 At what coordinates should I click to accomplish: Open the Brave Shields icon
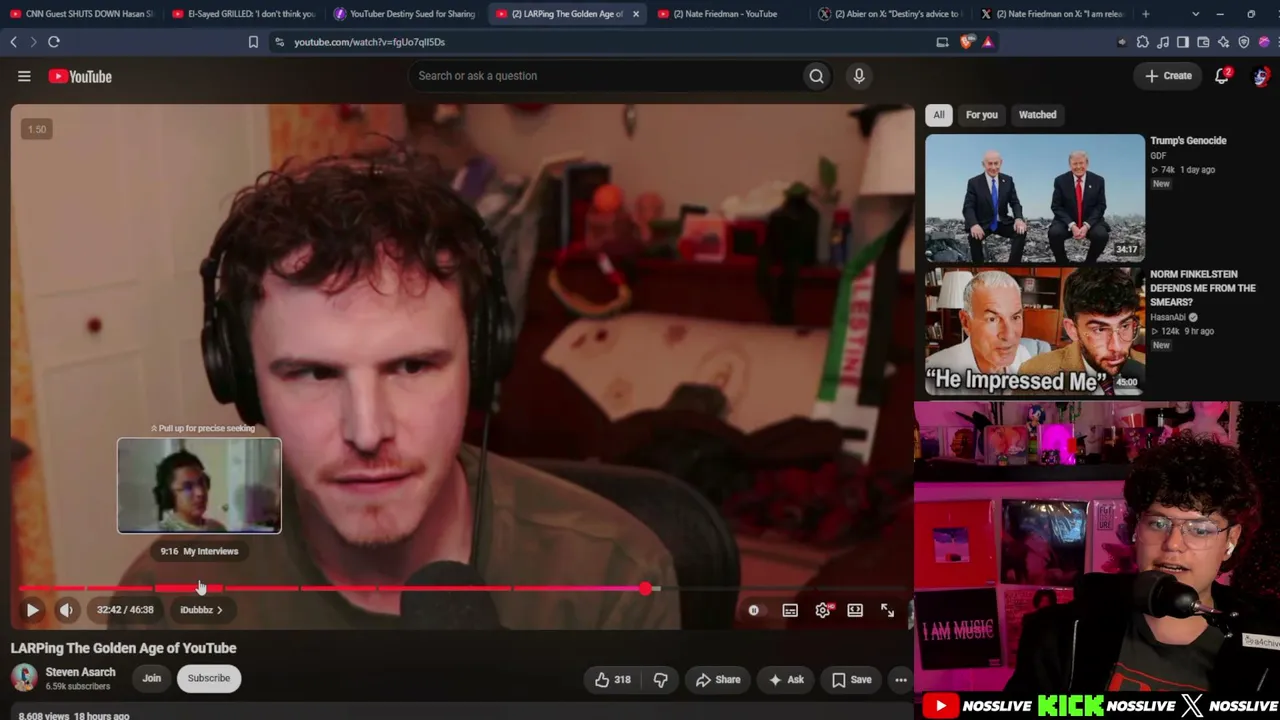(966, 42)
